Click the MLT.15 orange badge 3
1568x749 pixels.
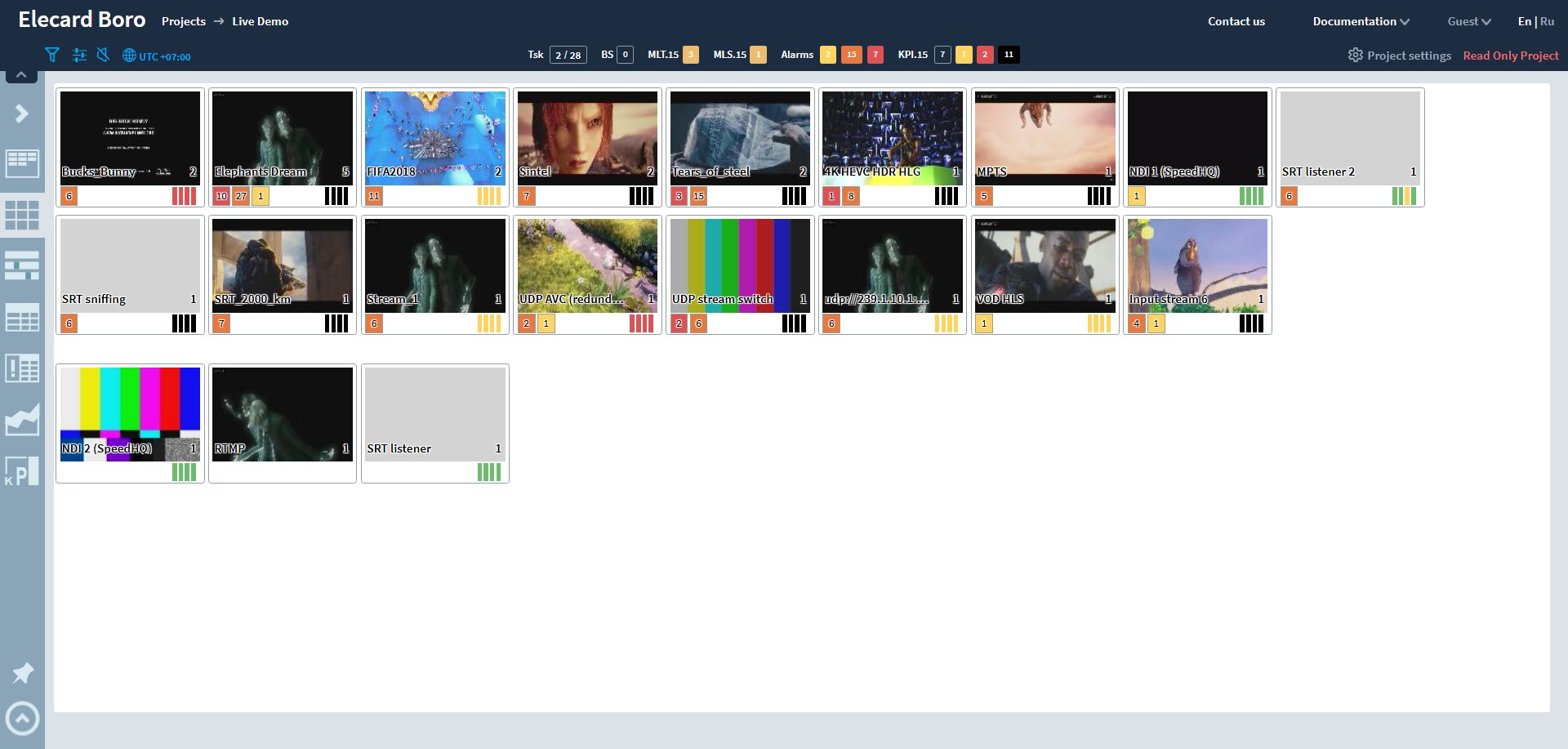pyautogui.click(x=691, y=55)
